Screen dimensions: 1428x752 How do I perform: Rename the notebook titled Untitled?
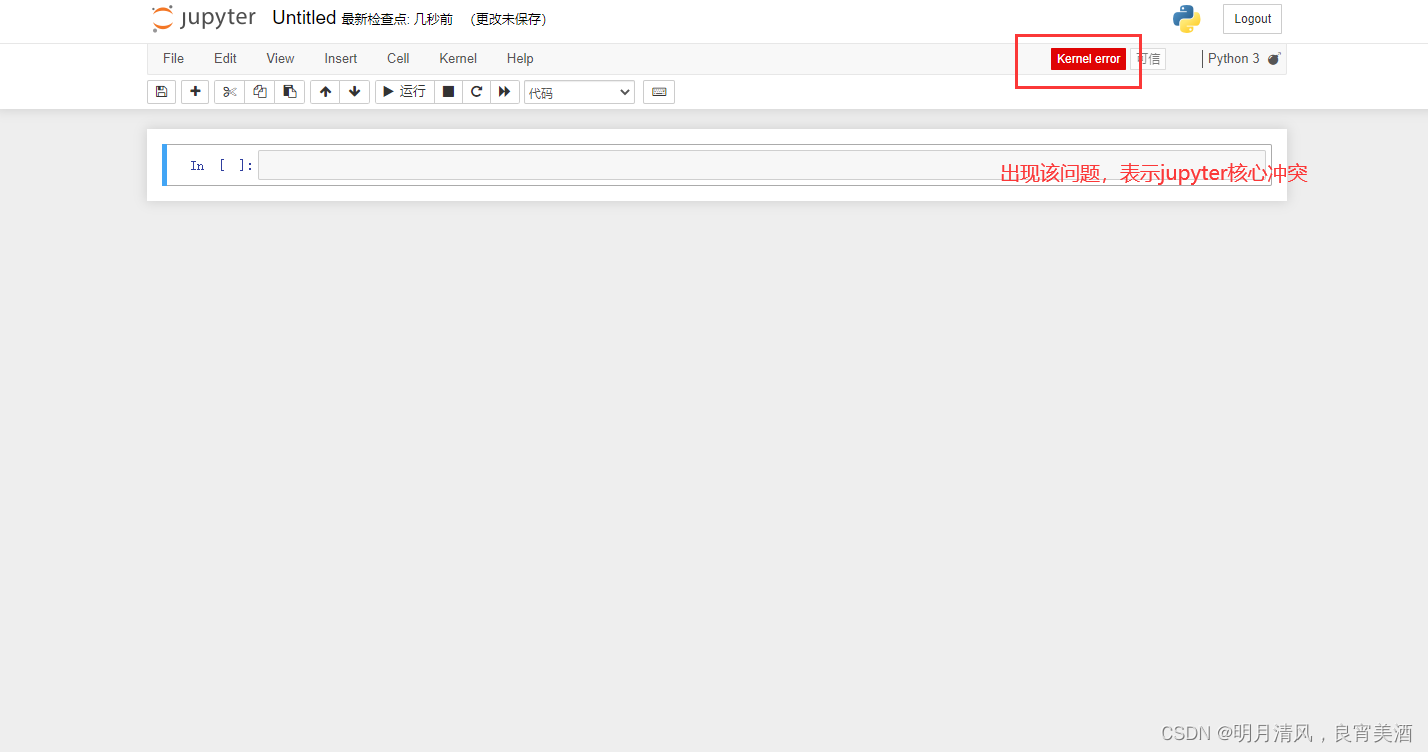(304, 18)
